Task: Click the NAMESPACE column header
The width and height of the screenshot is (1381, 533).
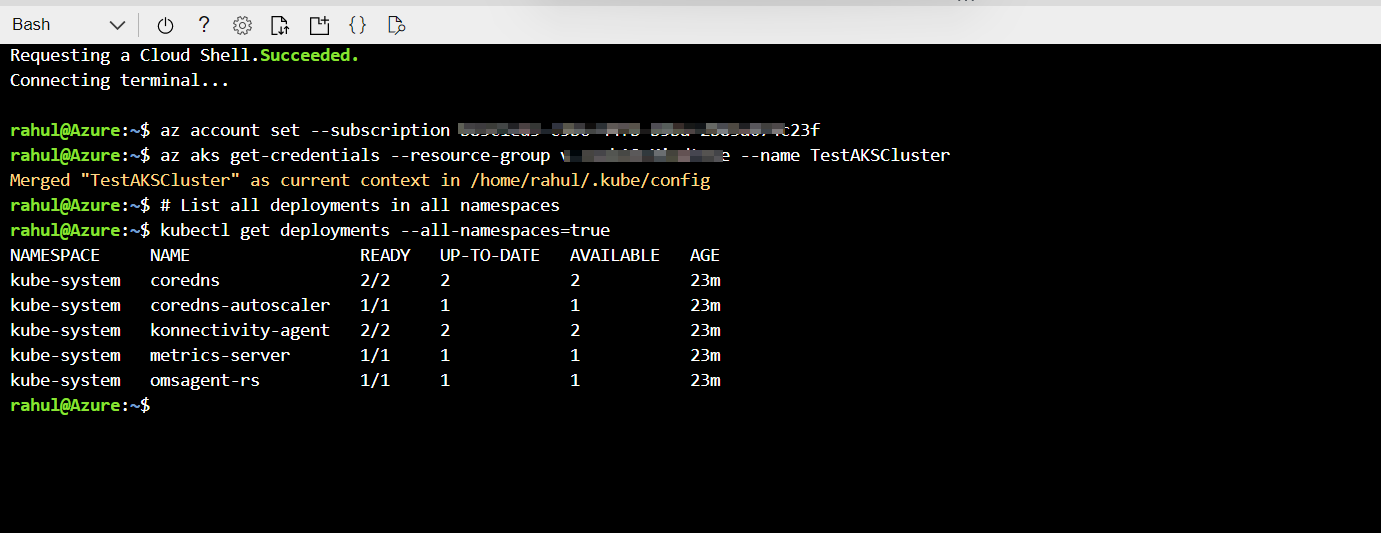Action: coord(55,255)
